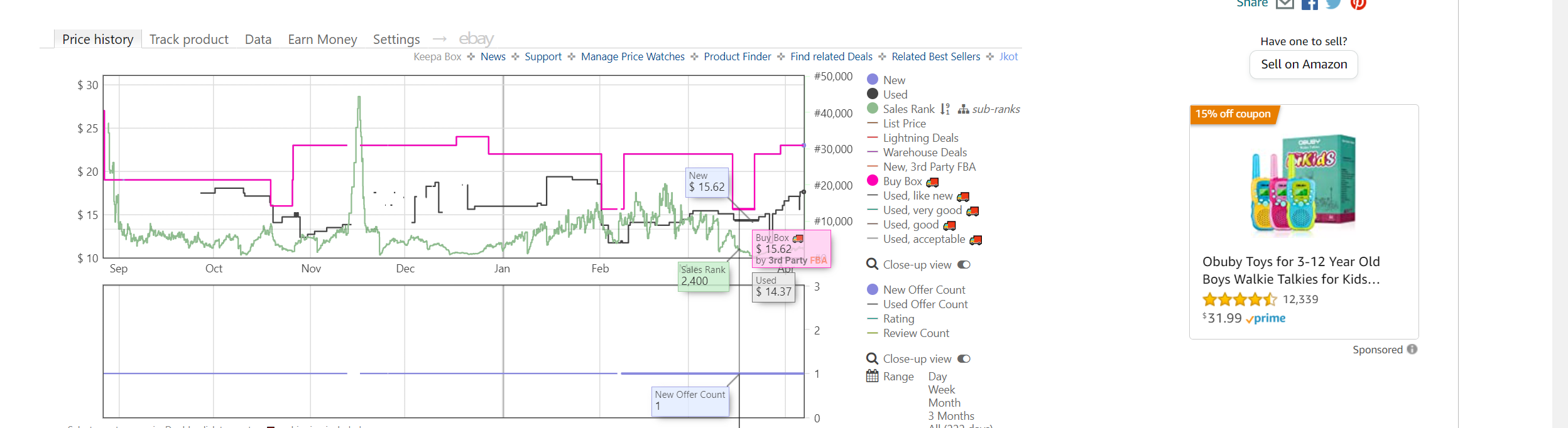Open the News link

[x=493, y=56]
